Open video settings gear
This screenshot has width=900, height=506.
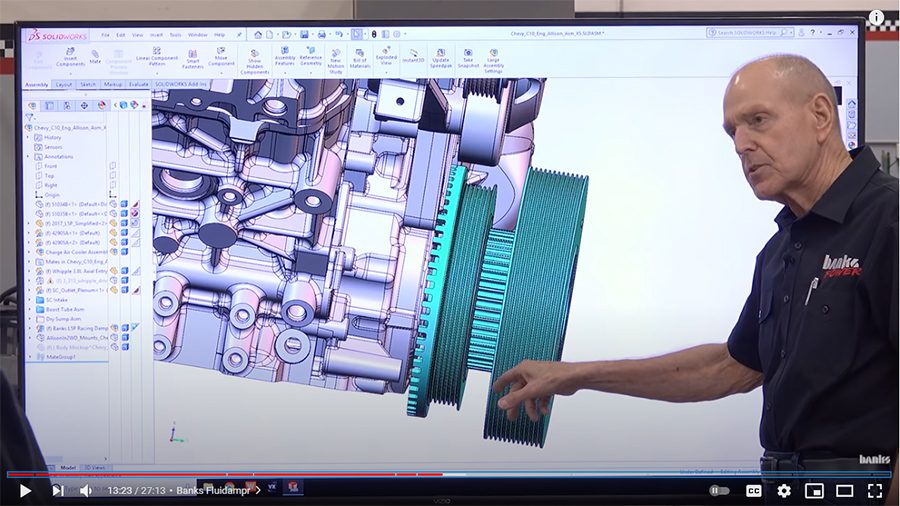point(783,491)
